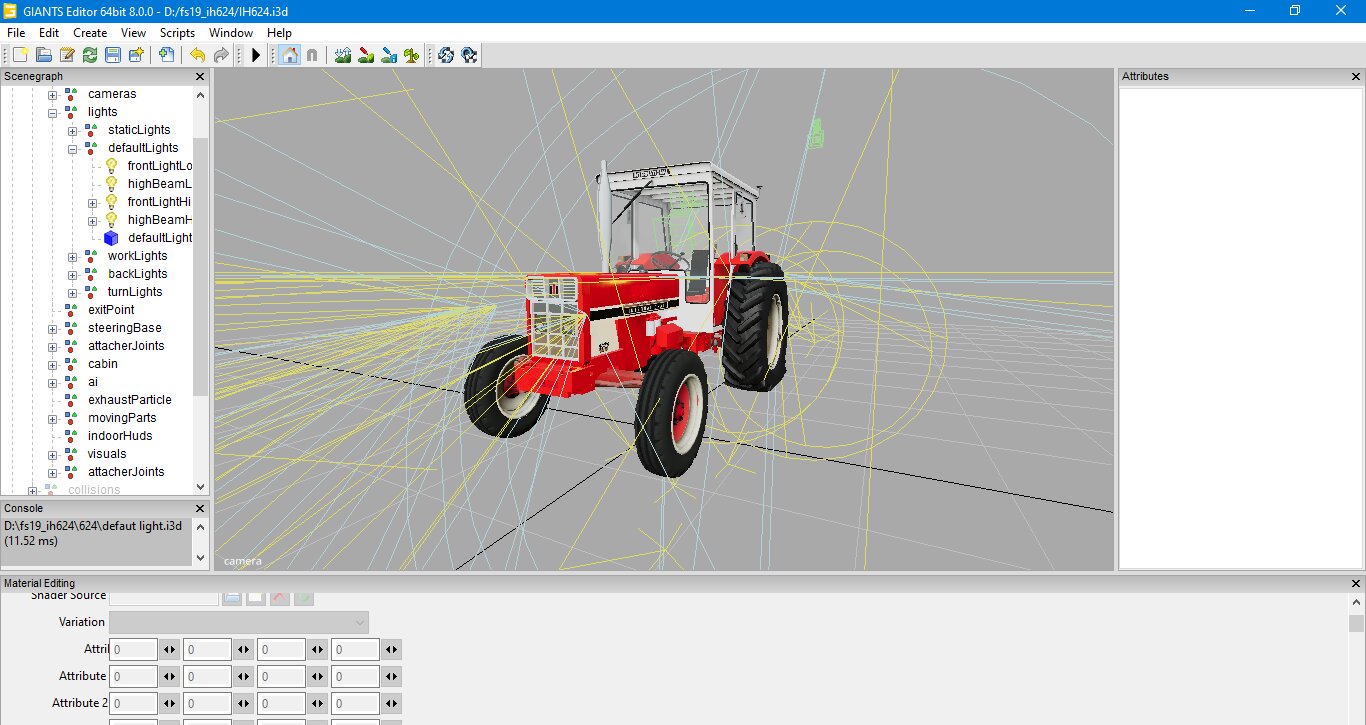Click the transform group icon beside exitPoint

(x=71, y=310)
